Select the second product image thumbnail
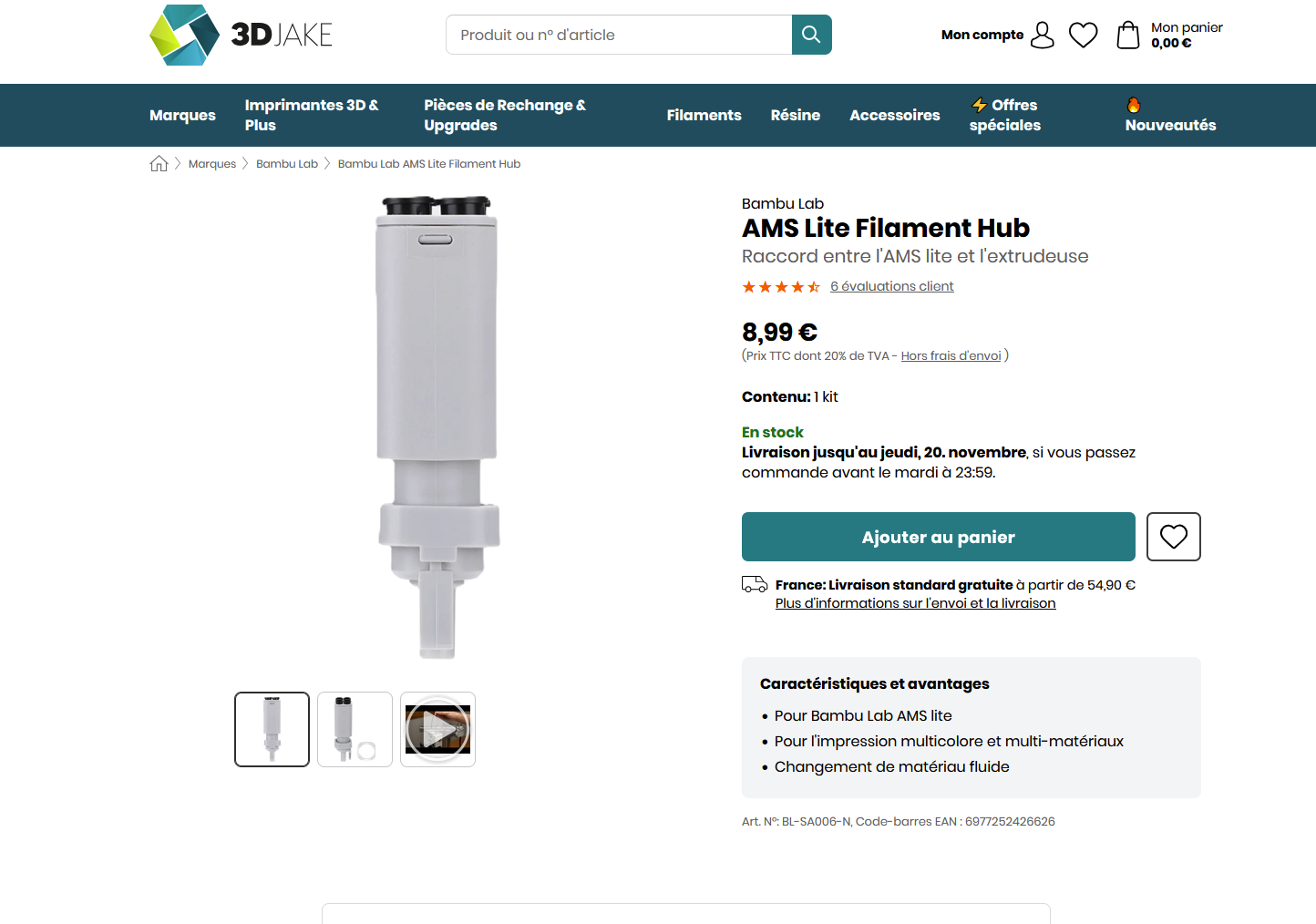Screen dimensions: 1316x924 pos(355,729)
